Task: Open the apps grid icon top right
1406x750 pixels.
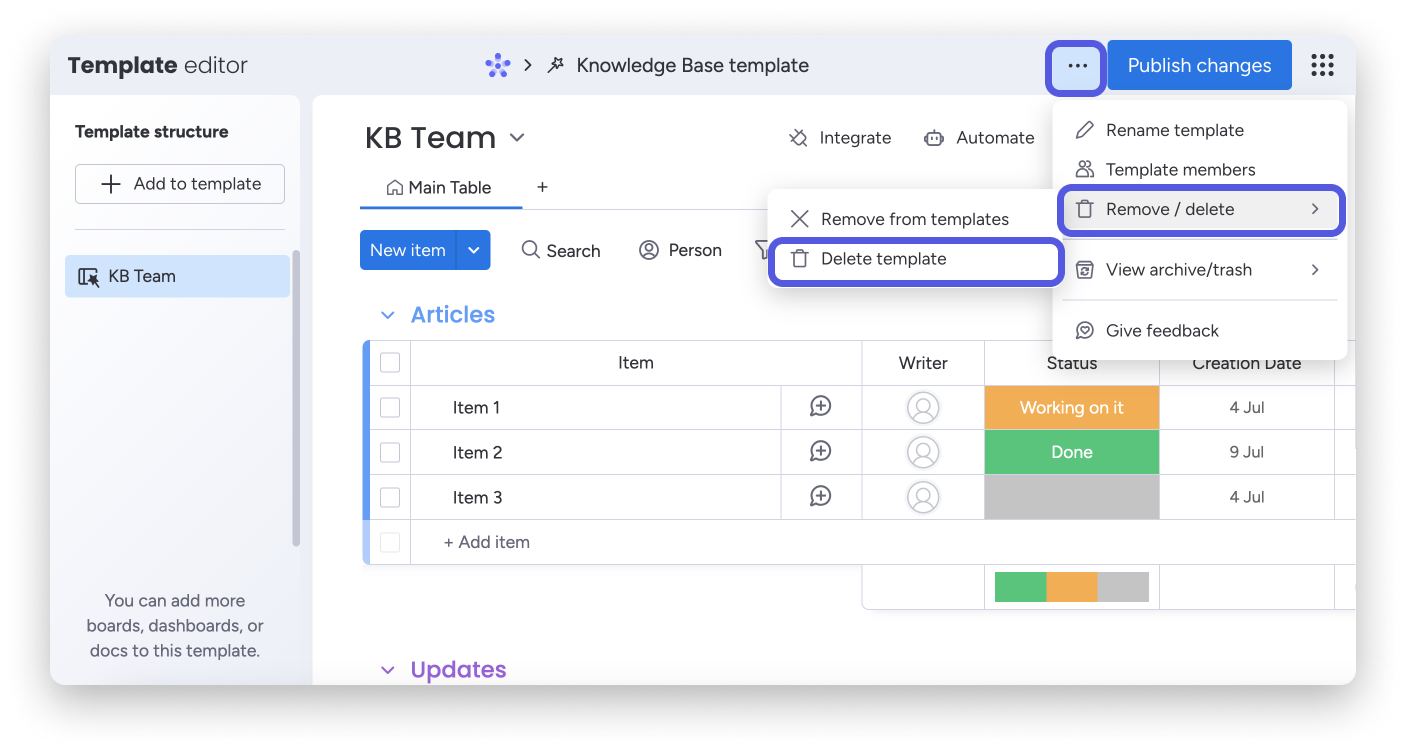Action: 1322,65
